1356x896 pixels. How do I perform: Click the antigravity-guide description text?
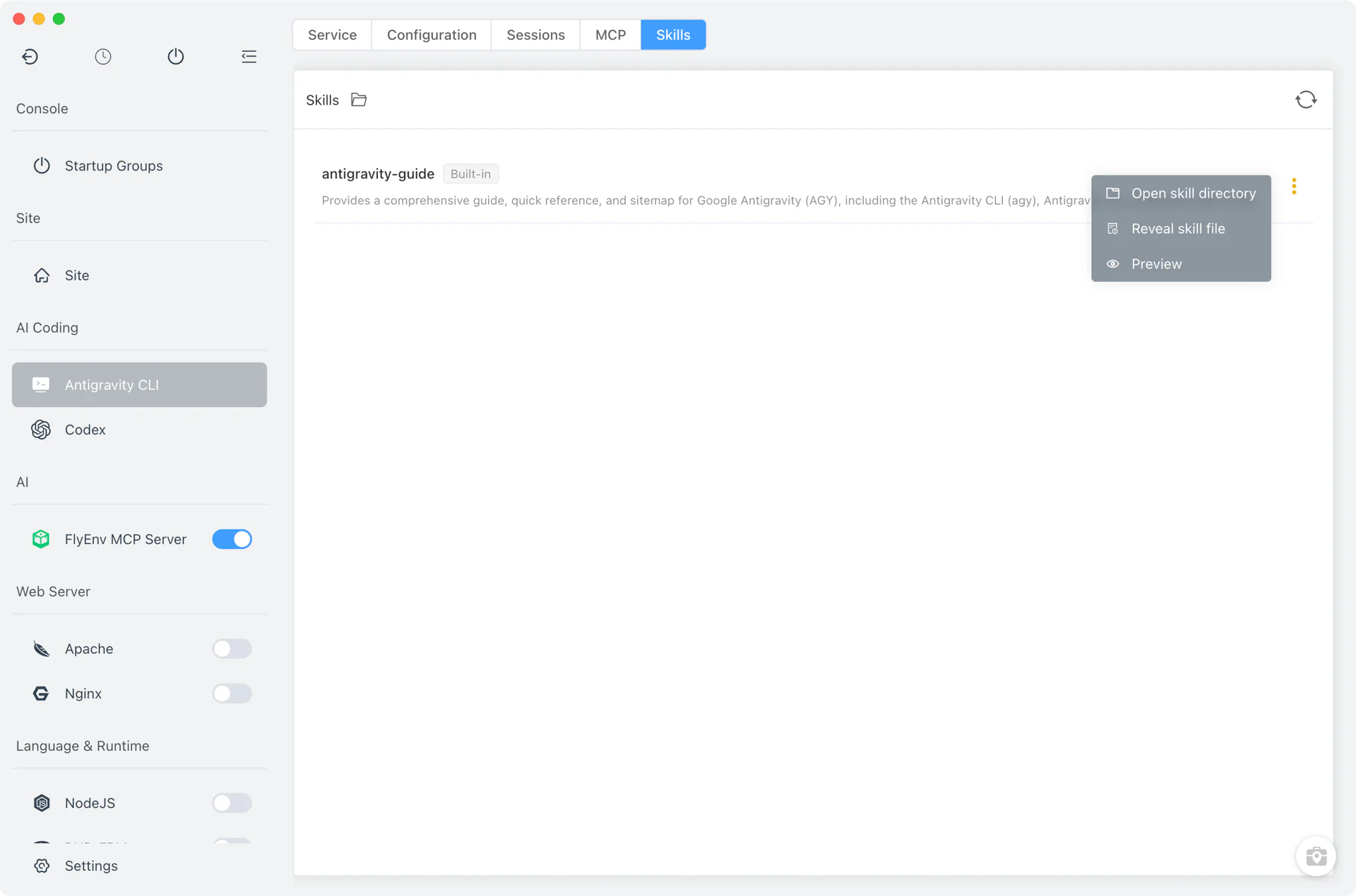[706, 201]
